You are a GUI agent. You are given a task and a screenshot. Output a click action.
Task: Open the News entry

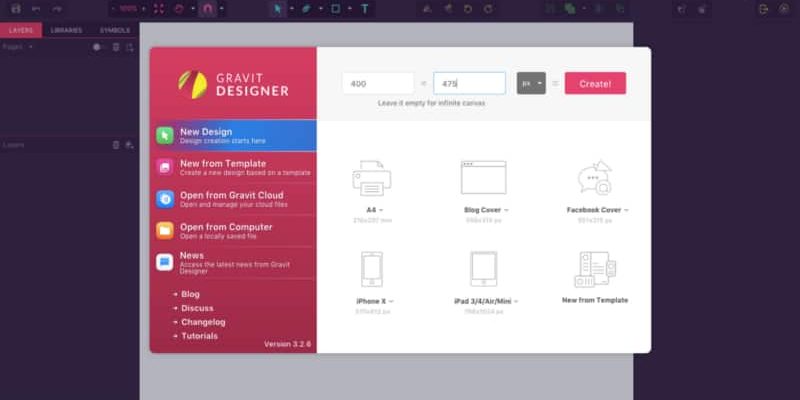pos(233,262)
